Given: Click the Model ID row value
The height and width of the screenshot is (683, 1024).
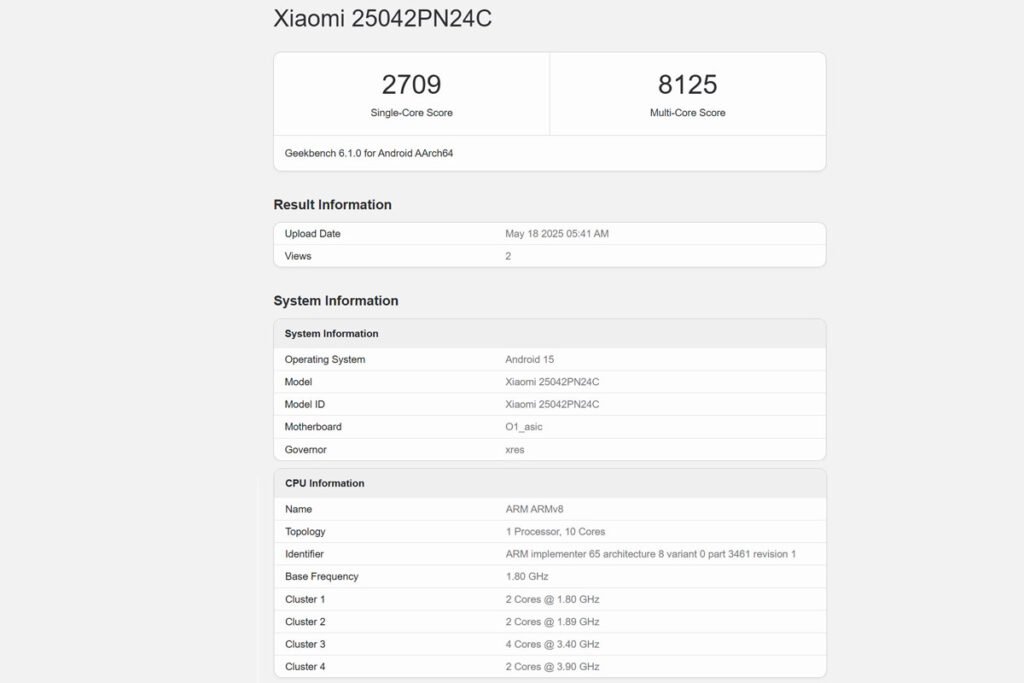Looking at the screenshot, I should point(552,404).
